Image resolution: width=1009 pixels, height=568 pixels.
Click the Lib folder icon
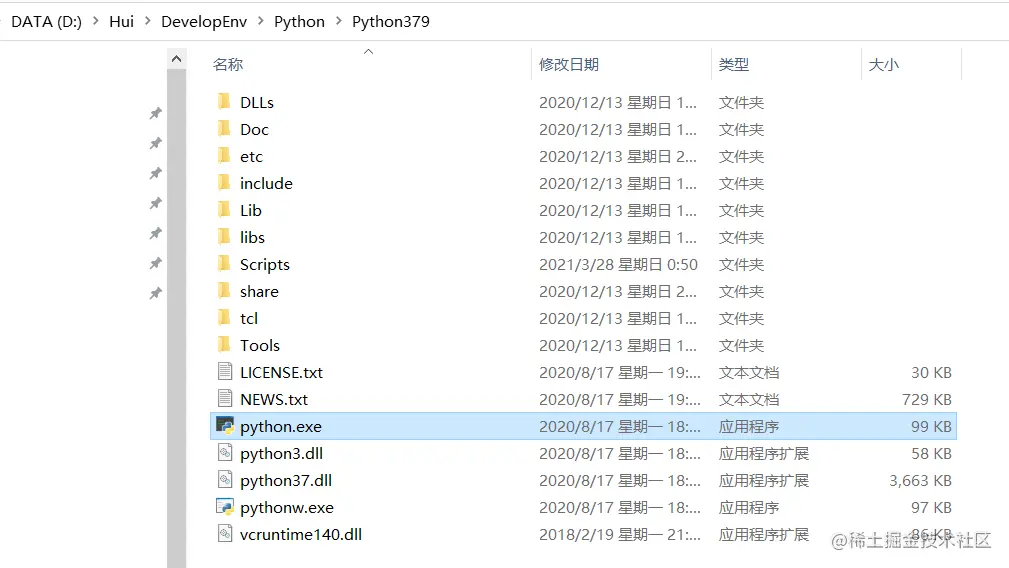224,210
